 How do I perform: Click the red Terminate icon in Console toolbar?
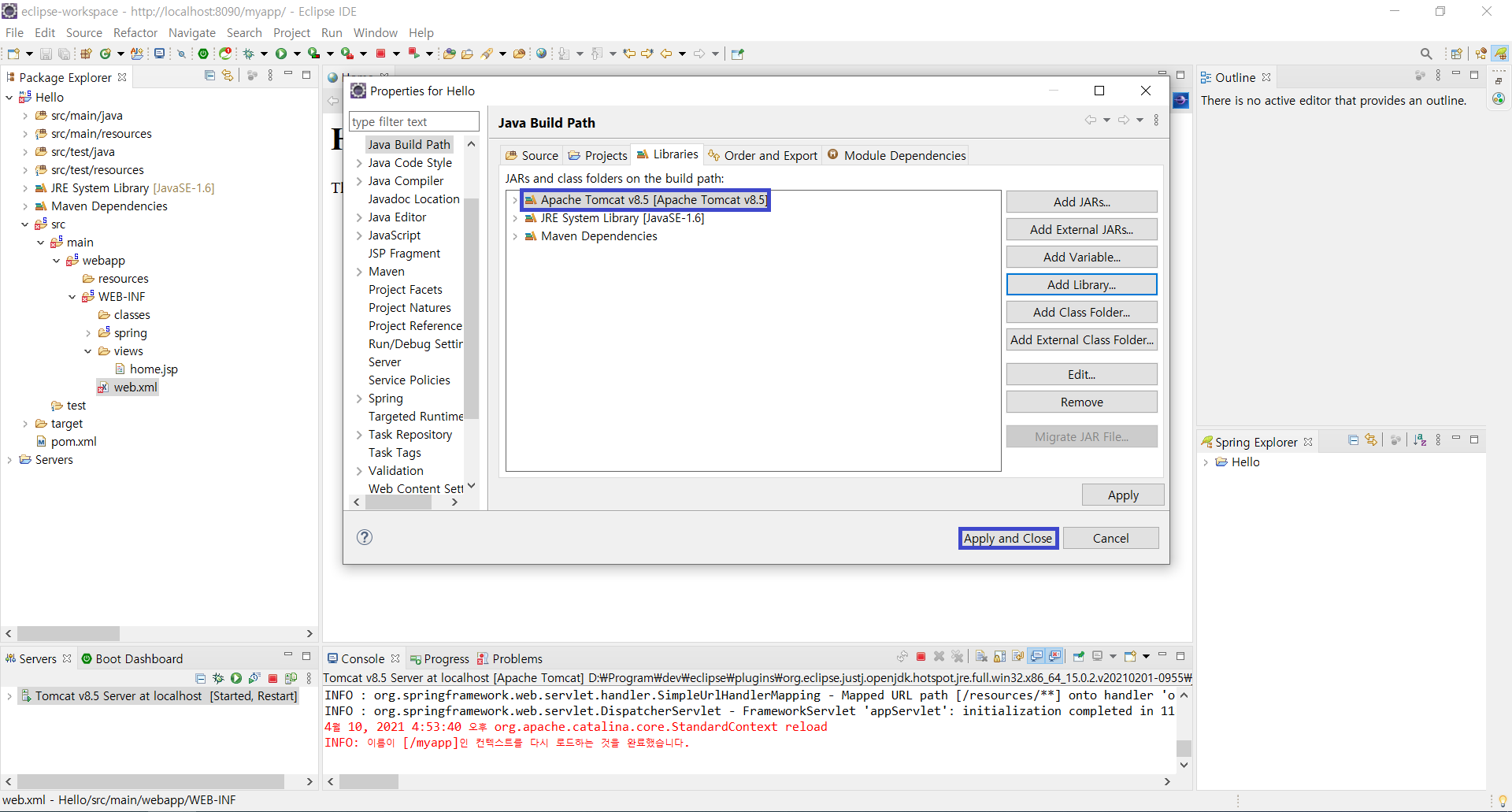pyautogui.click(x=921, y=657)
